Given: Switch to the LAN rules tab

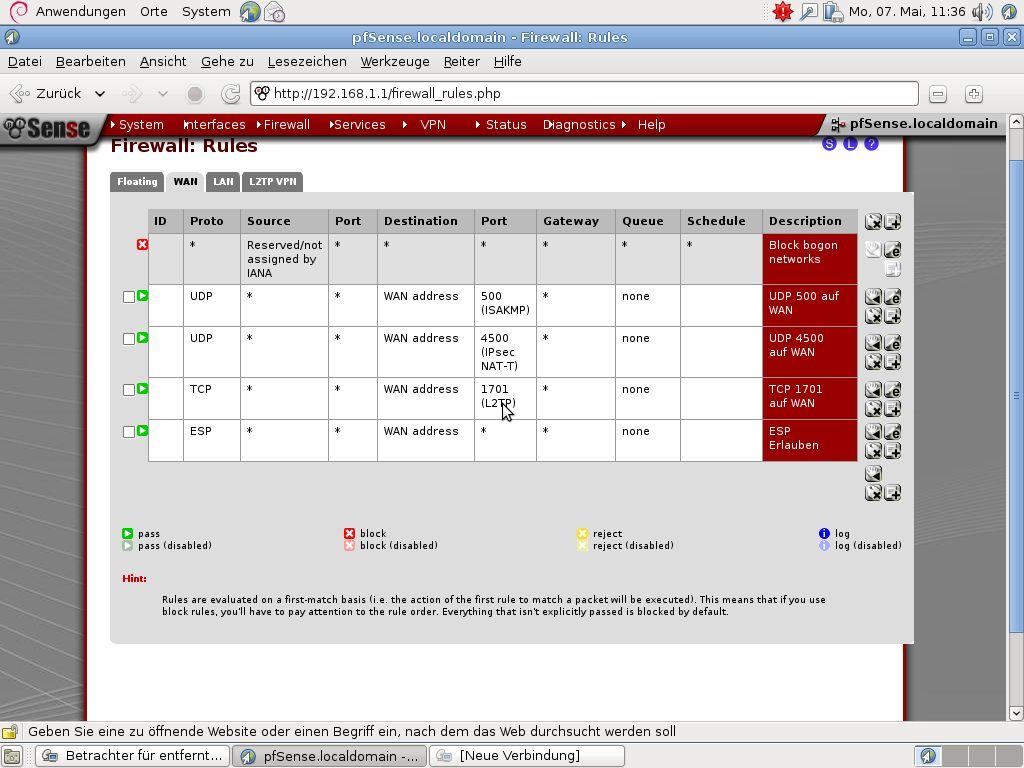Looking at the screenshot, I should tap(223, 182).
